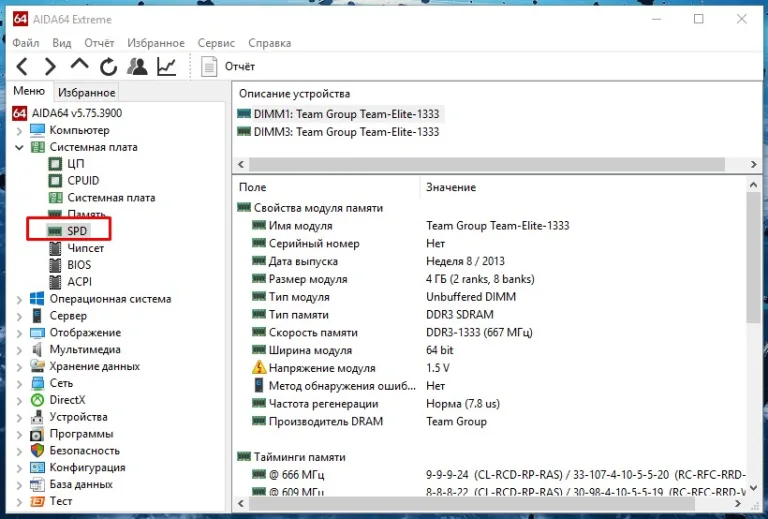Click the Значение column header

click(451, 187)
